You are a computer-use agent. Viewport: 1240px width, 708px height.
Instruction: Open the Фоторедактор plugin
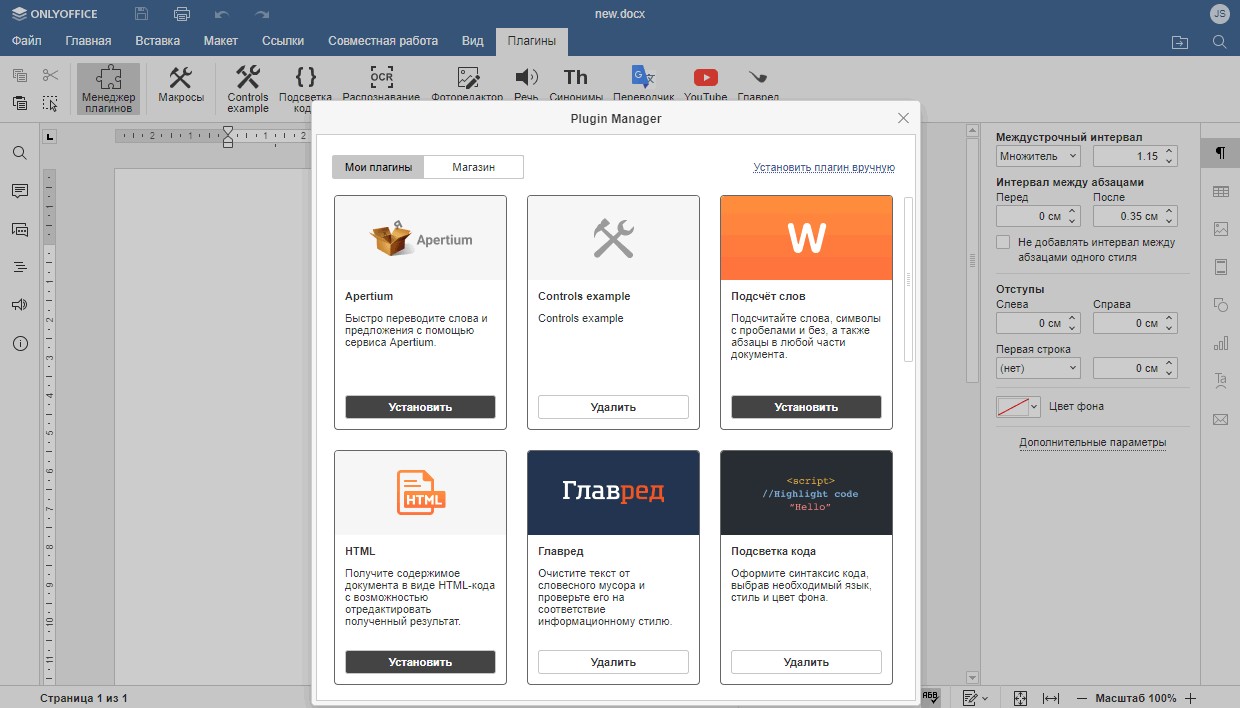(467, 85)
